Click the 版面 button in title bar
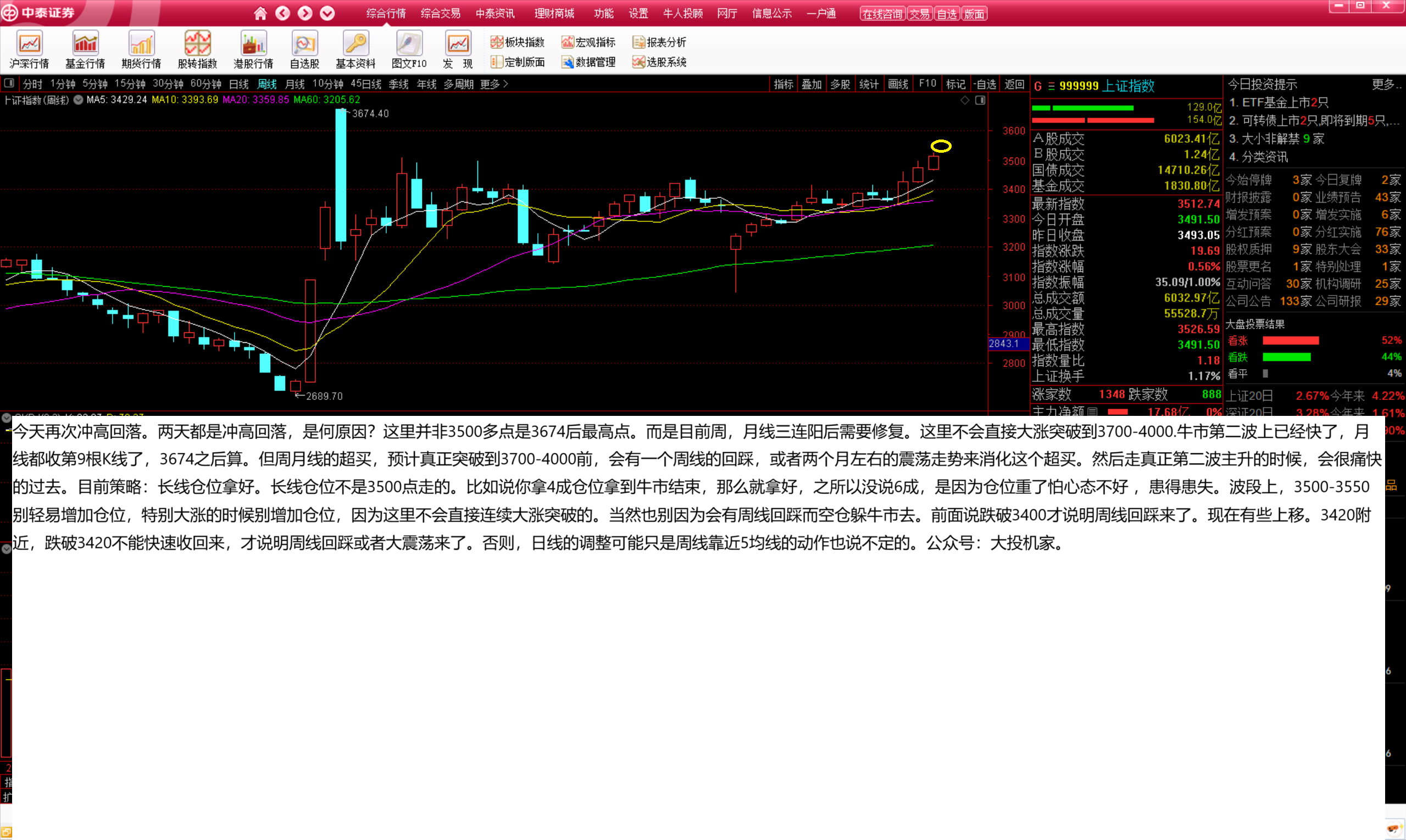 (974, 14)
